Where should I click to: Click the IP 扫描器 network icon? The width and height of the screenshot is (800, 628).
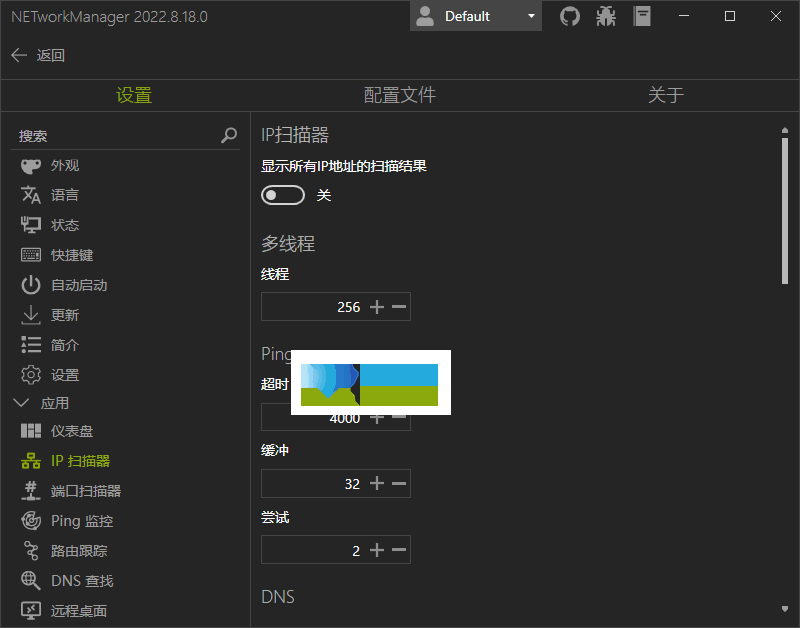(x=31, y=461)
